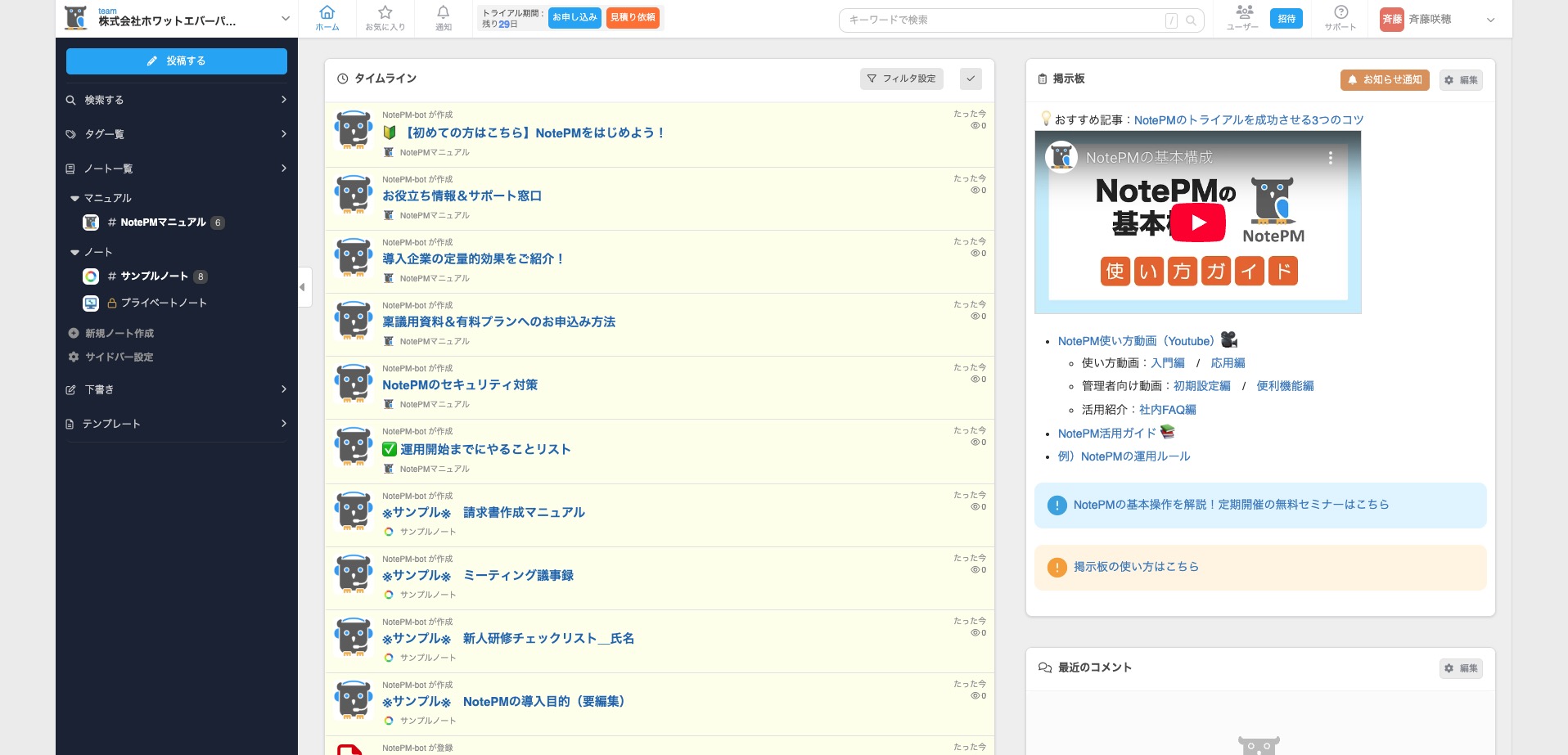The width and height of the screenshot is (1568, 755).
Task: Play the NotePM基本構成 YouTube video
Action: pyautogui.click(x=1197, y=222)
